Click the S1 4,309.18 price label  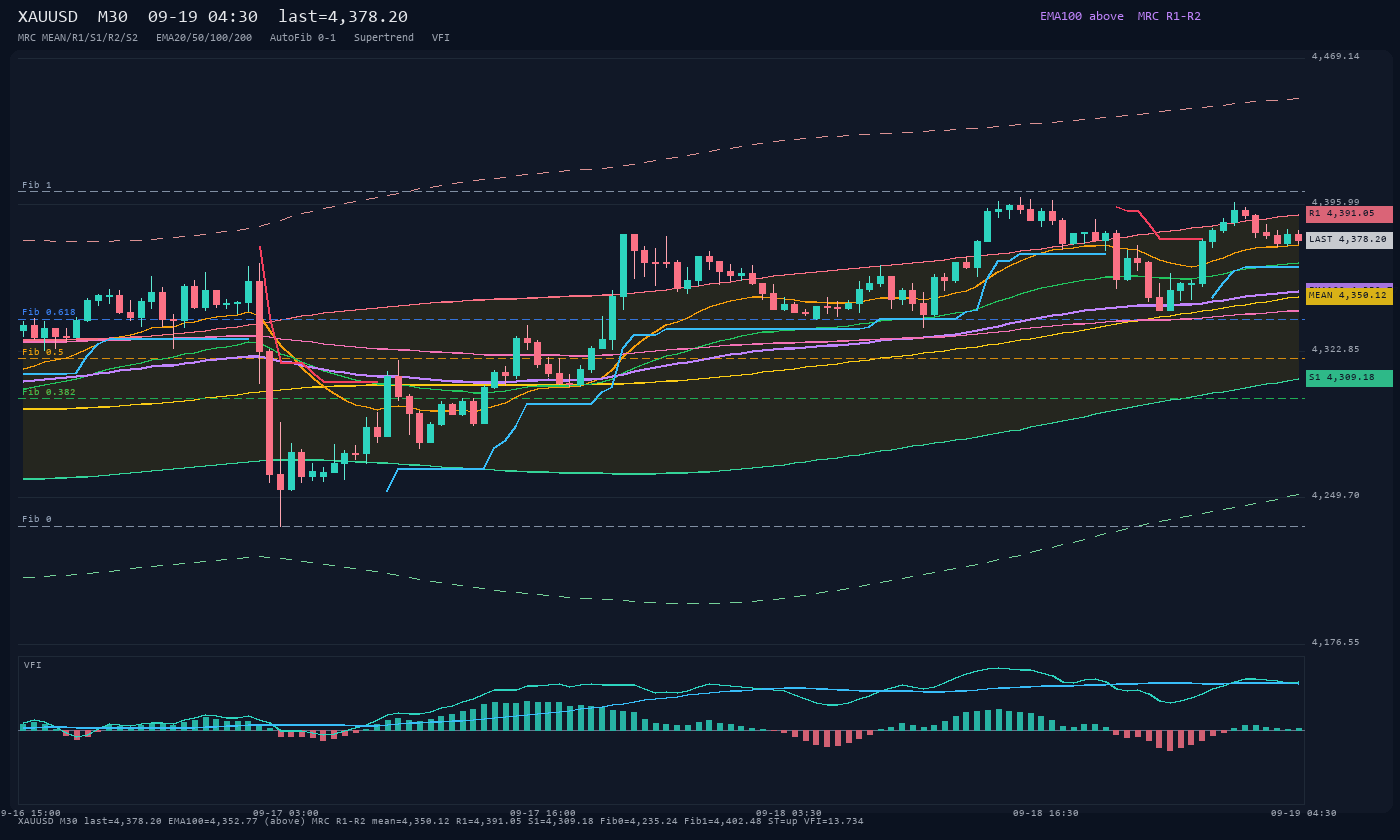(x=1349, y=378)
